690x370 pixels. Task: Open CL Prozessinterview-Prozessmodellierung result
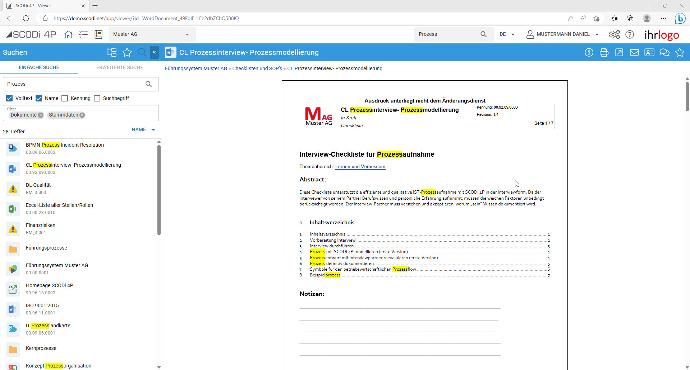coord(79,169)
